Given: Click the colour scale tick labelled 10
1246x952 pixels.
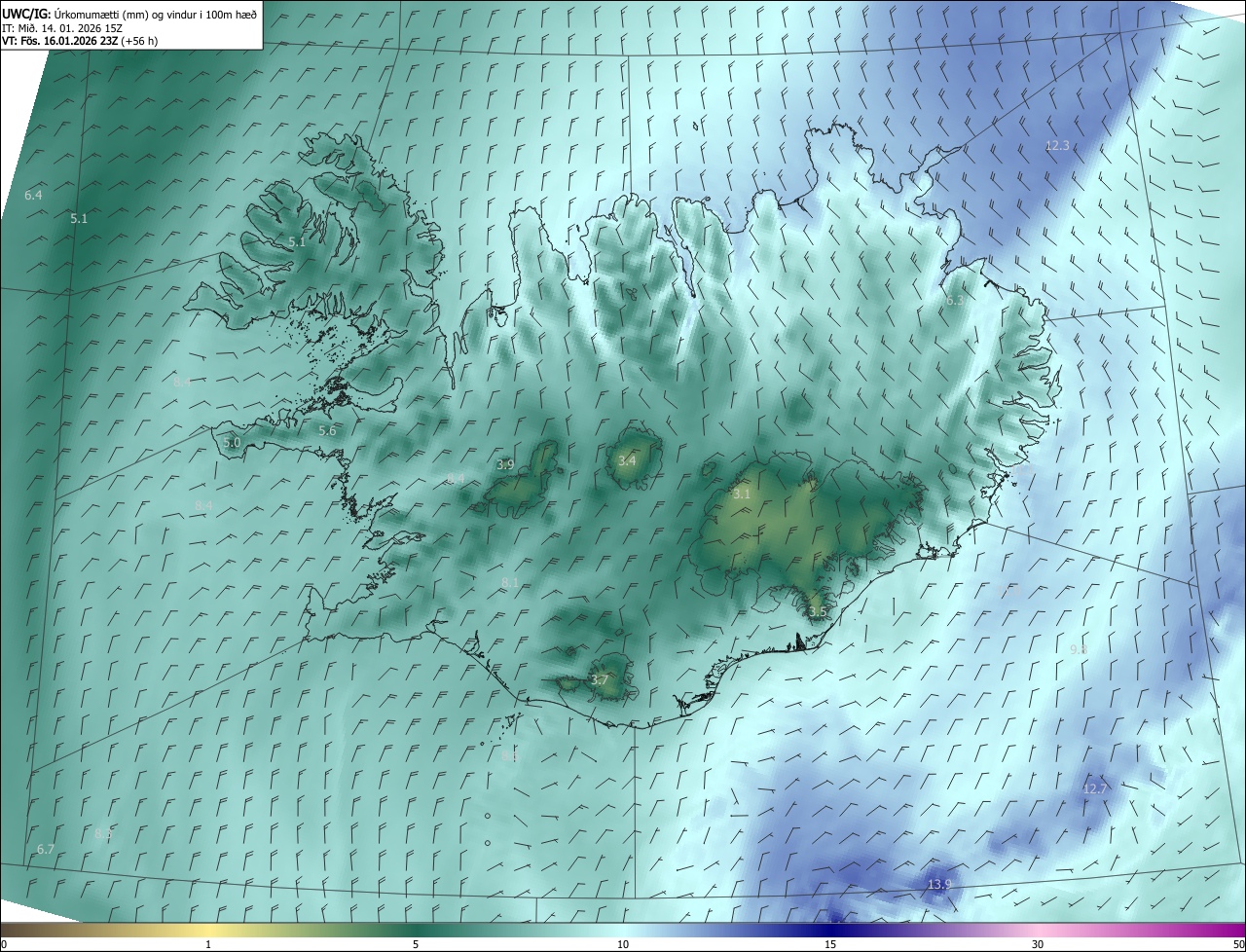Looking at the screenshot, I should coord(623,944).
